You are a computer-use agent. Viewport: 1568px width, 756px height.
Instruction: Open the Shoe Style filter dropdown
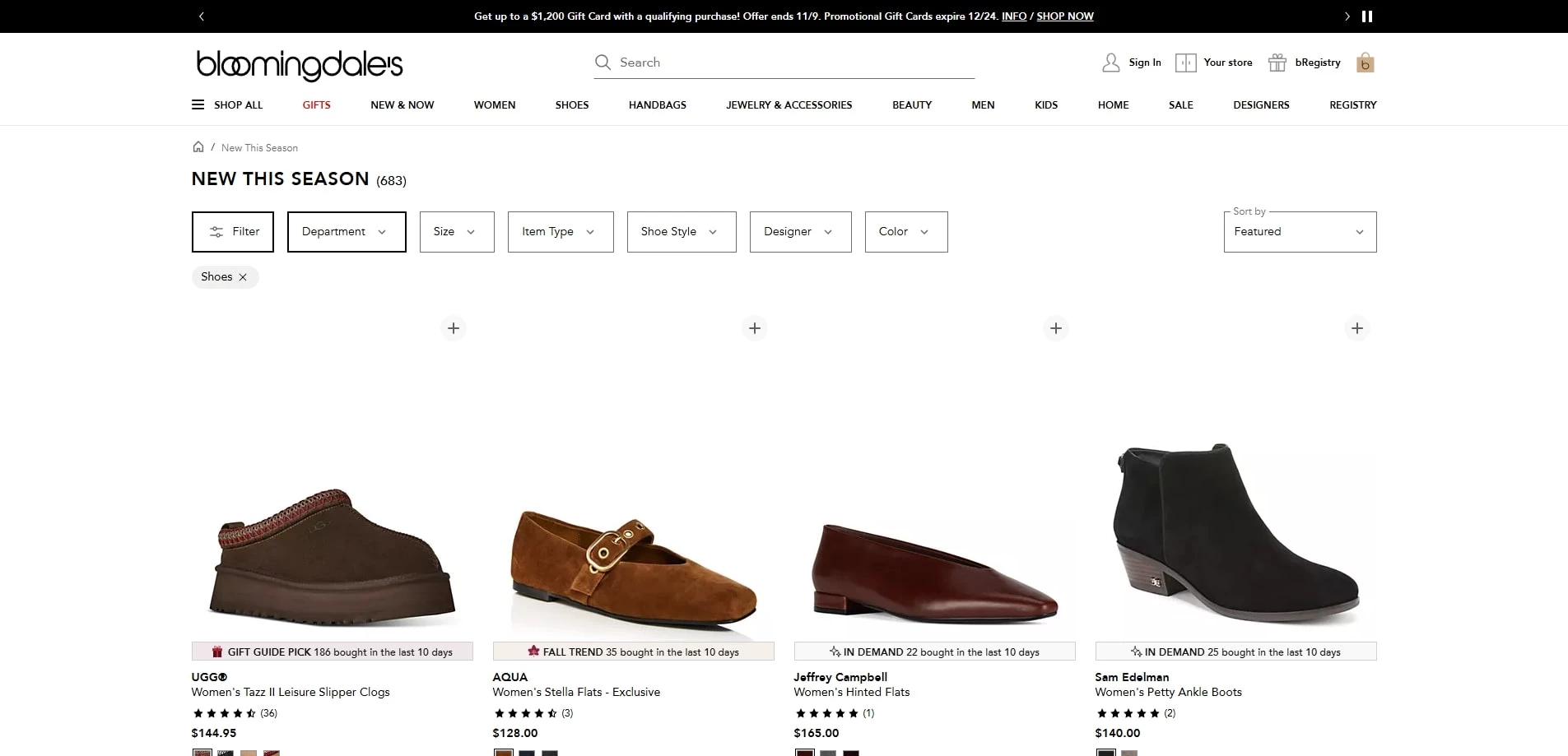coord(681,231)
